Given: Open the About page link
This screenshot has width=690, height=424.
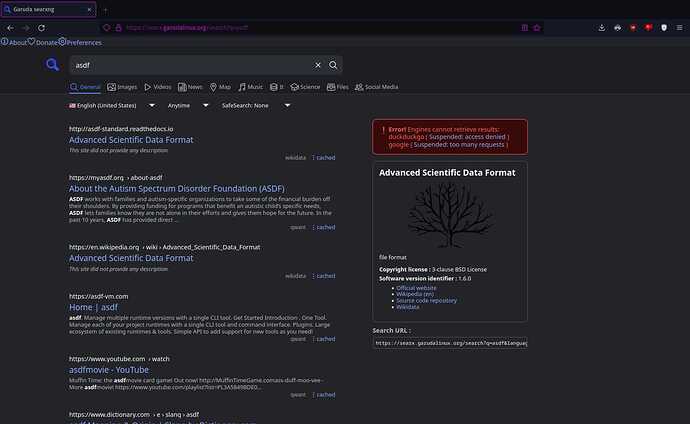Looking at the screenshot, I should pyautogui.click(x=14, y=42).
